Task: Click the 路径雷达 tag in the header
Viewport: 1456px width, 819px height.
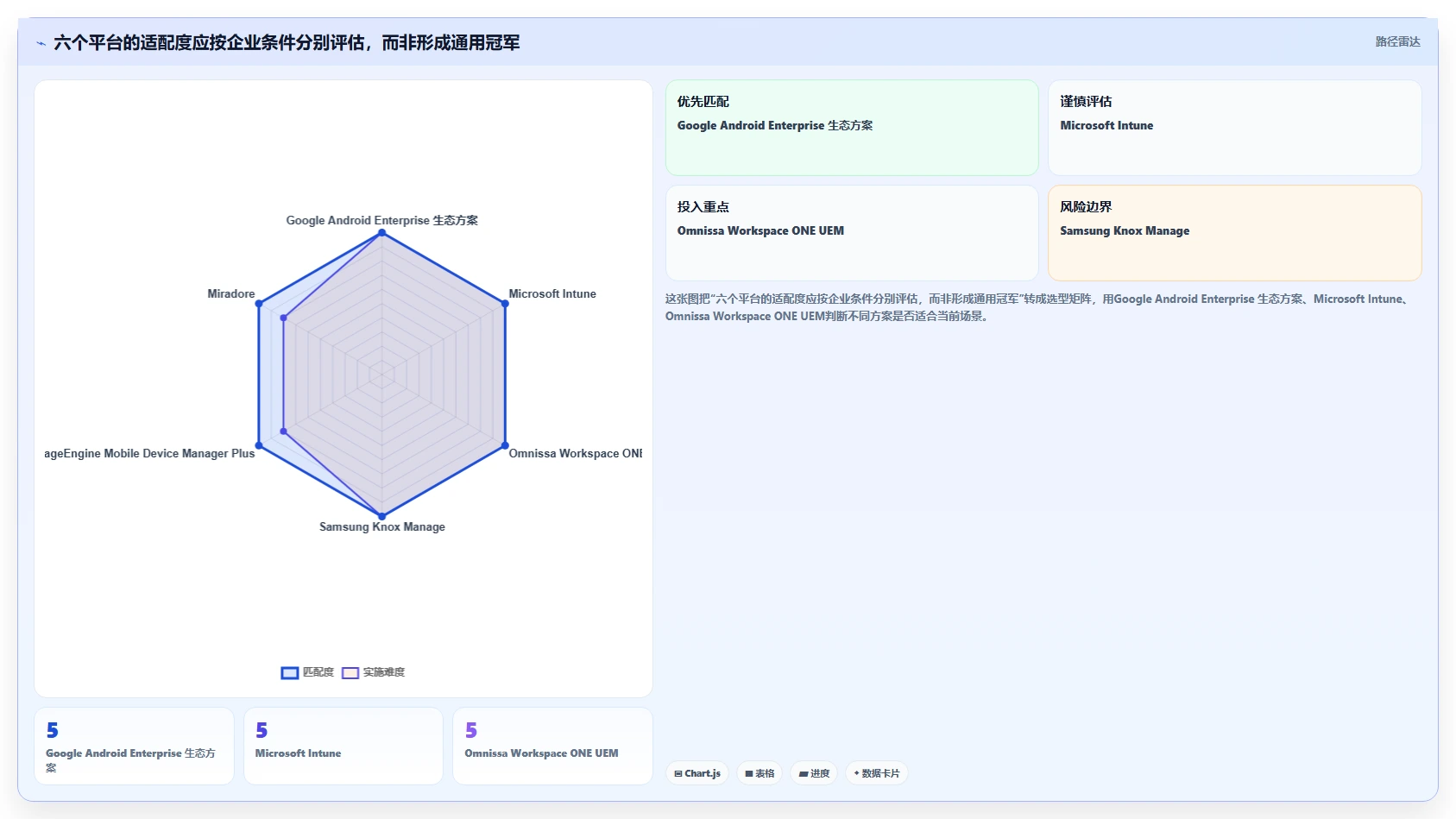Action: 1397,41
